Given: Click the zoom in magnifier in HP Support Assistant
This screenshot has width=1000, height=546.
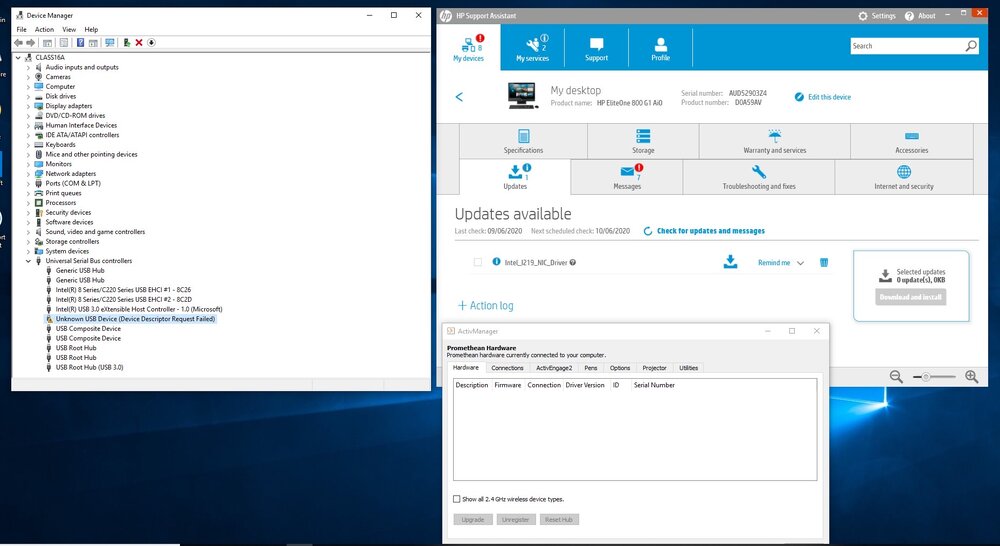Looking at the screenshot, I should (971, 377).
